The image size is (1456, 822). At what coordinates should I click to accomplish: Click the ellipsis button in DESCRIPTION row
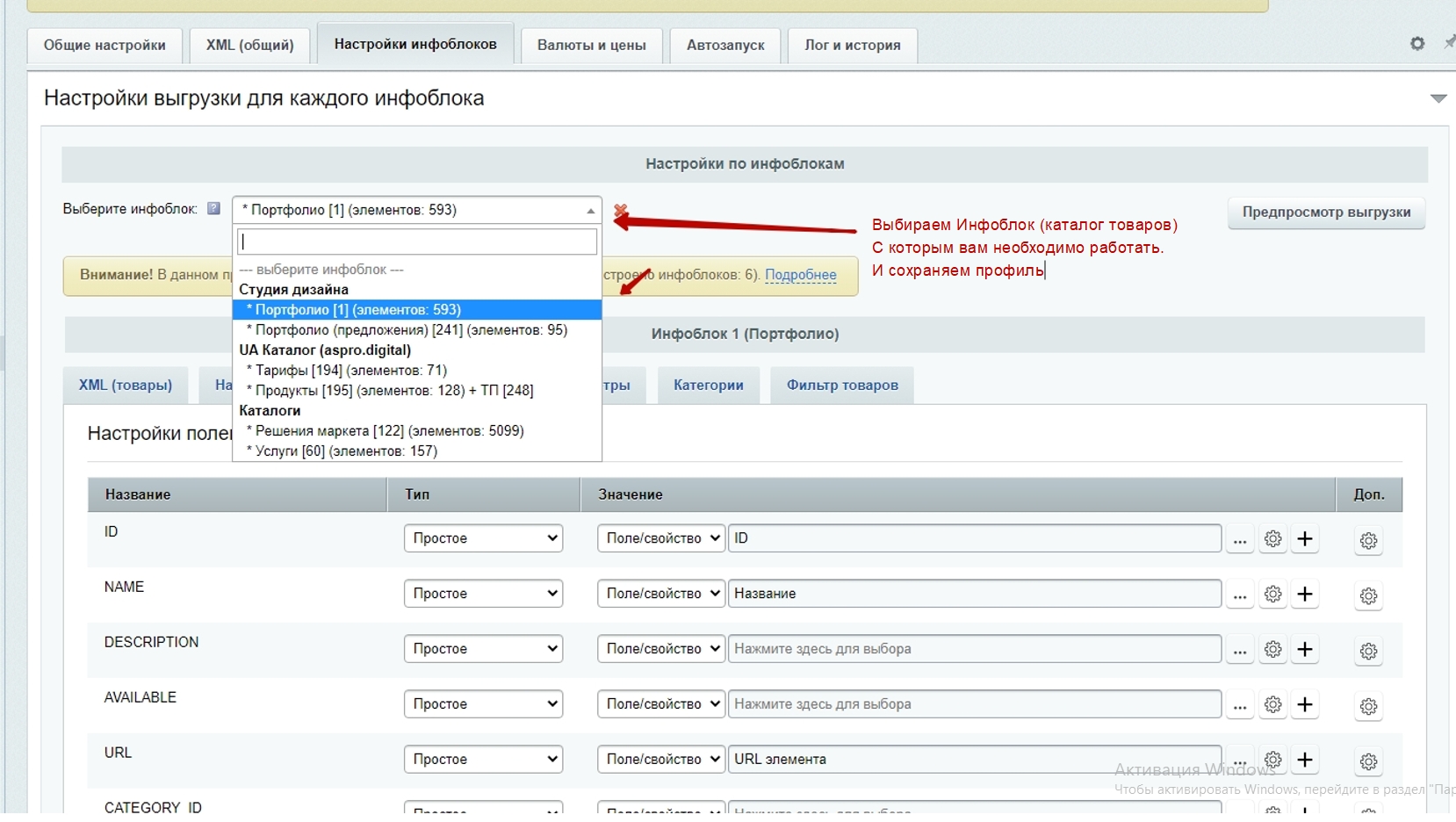(1239, 650)
